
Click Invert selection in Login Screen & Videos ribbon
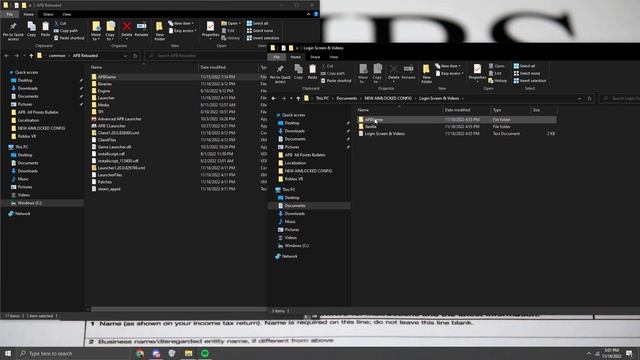pos(530,81)
